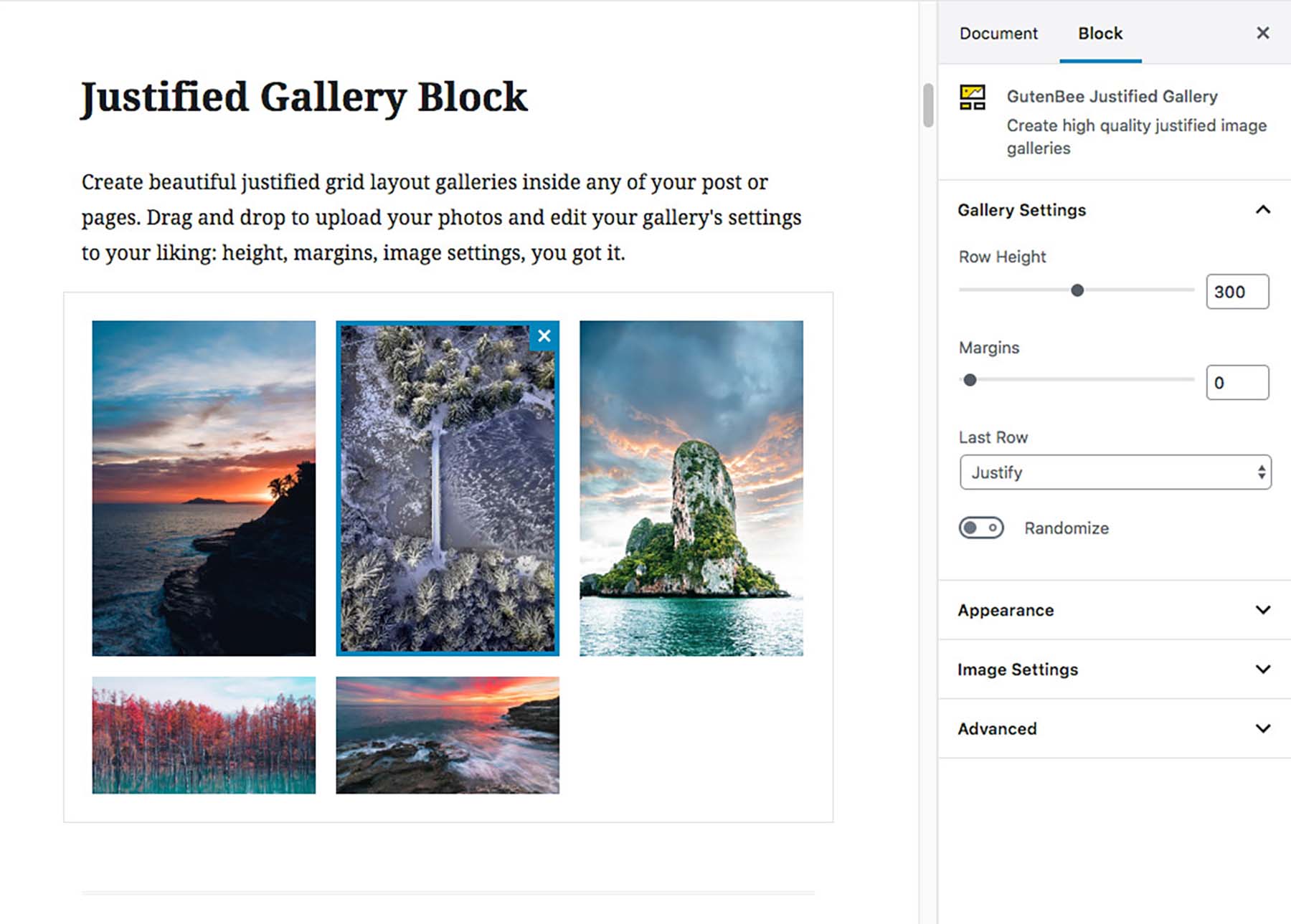The height and width of the screenshot is (924, 1291).
Task: Close the block settings sidebar
Action: click(x=1261, y=33)
